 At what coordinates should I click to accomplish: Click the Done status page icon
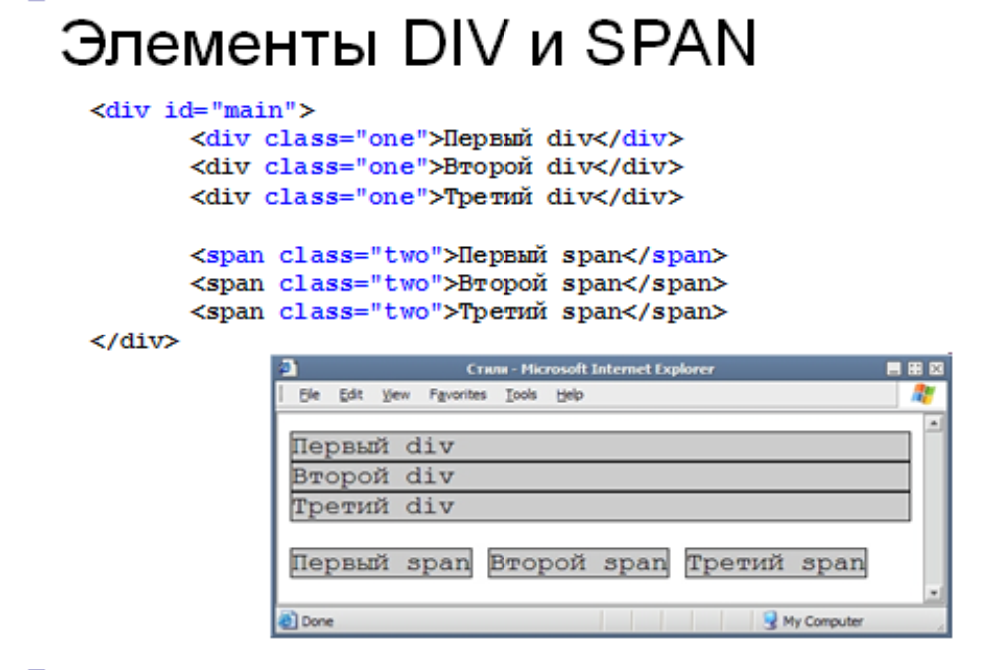288,621
